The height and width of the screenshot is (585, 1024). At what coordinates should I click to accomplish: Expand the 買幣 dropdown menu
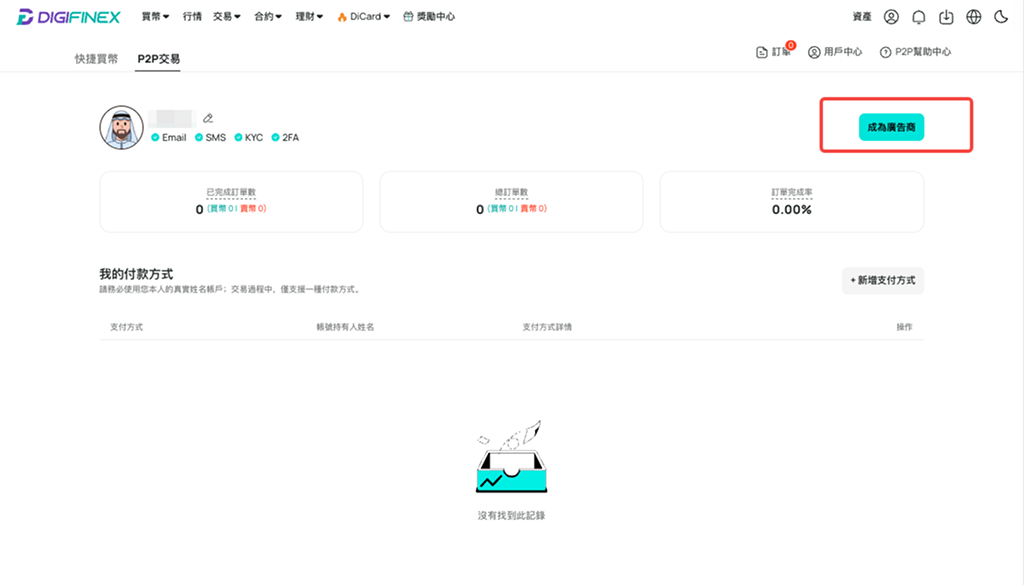click(x=155, y=17)
